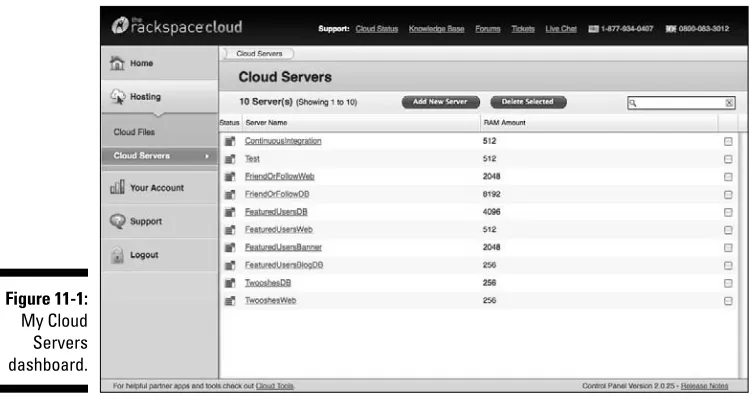Click status icon for FeaturedUsersWeb server
Image resolution: width=756 pixels, height=412 pixels.
pyautogui.click(x=230, y=230)
